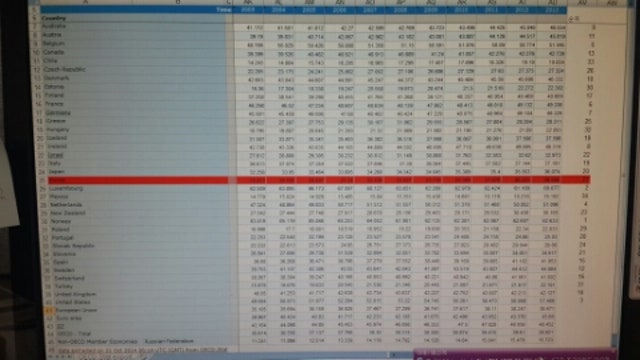Click the vertical scrollbar on the right edge

pyautogui.click(x=614, y=176)
